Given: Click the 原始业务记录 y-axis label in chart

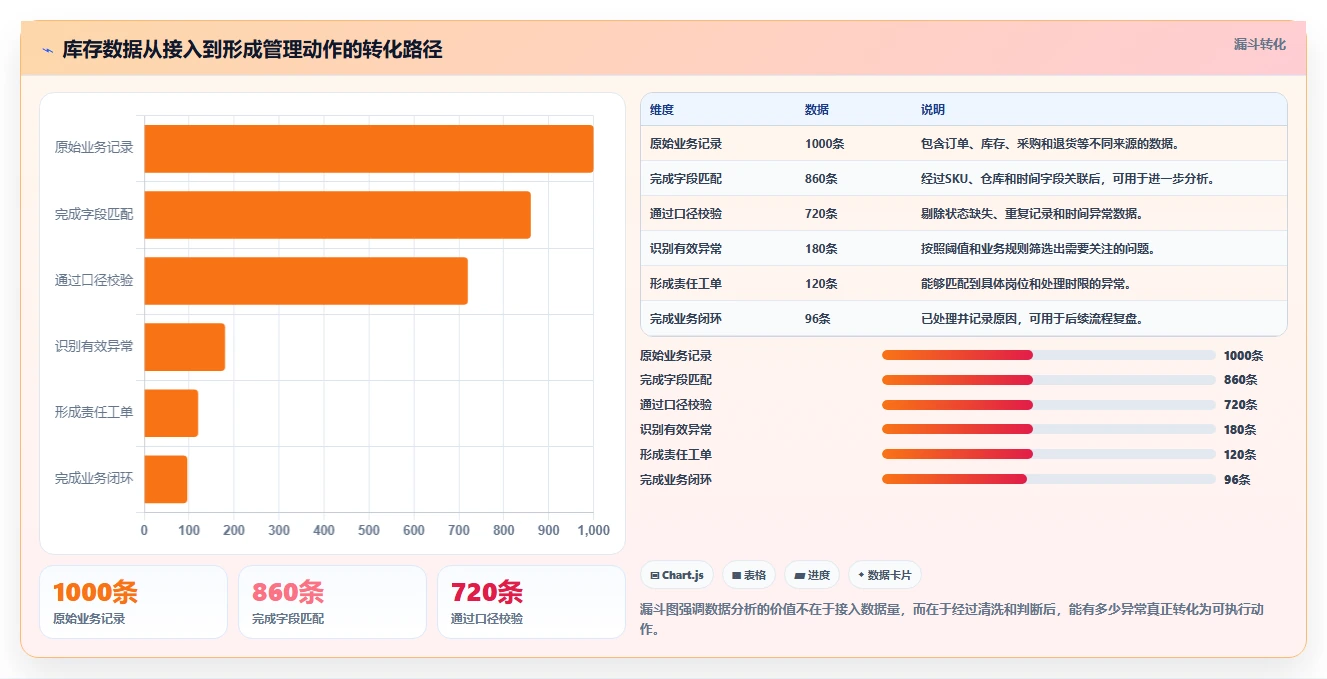Looking at the screenshot, I should pyautogui.click(x=94, y=148).
